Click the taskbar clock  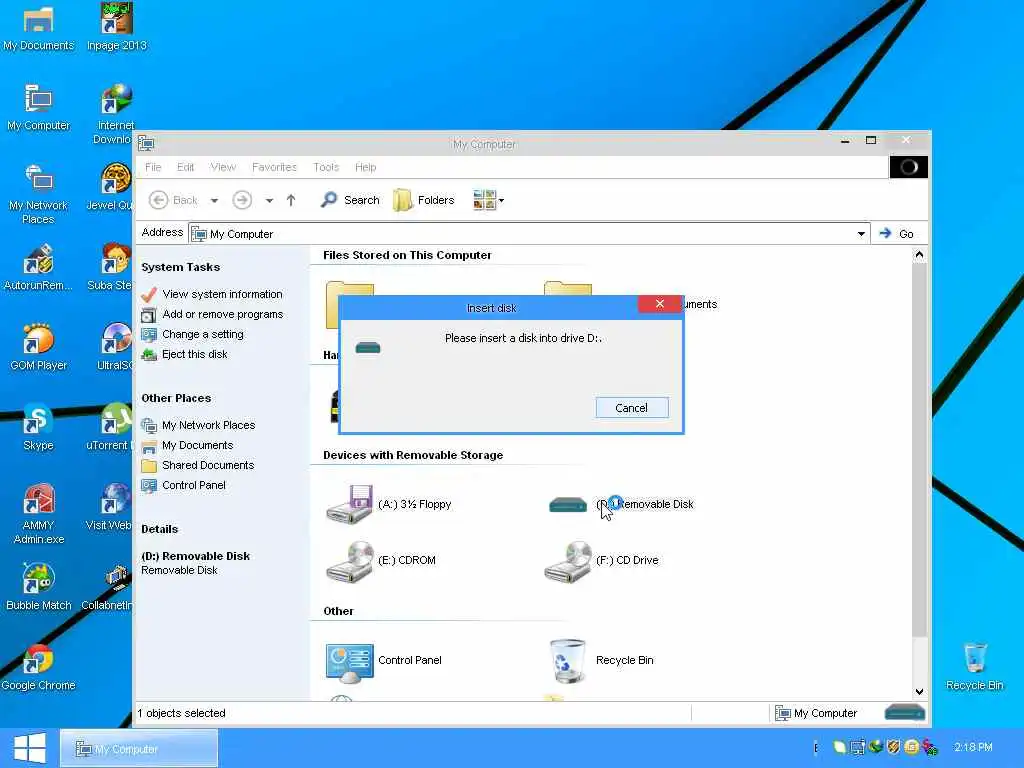click(x=973, y=747)
